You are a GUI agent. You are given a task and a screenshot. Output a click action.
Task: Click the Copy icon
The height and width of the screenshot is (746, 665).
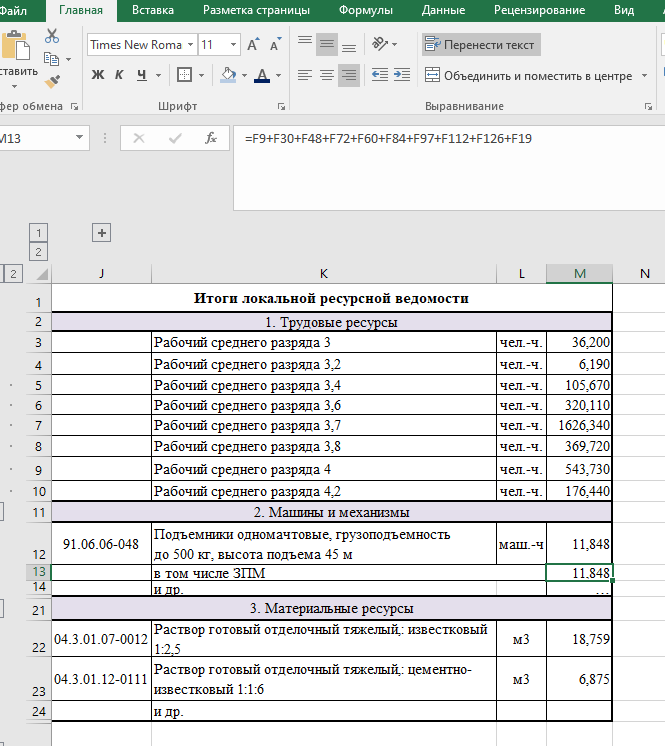click(x=51, y=59)
